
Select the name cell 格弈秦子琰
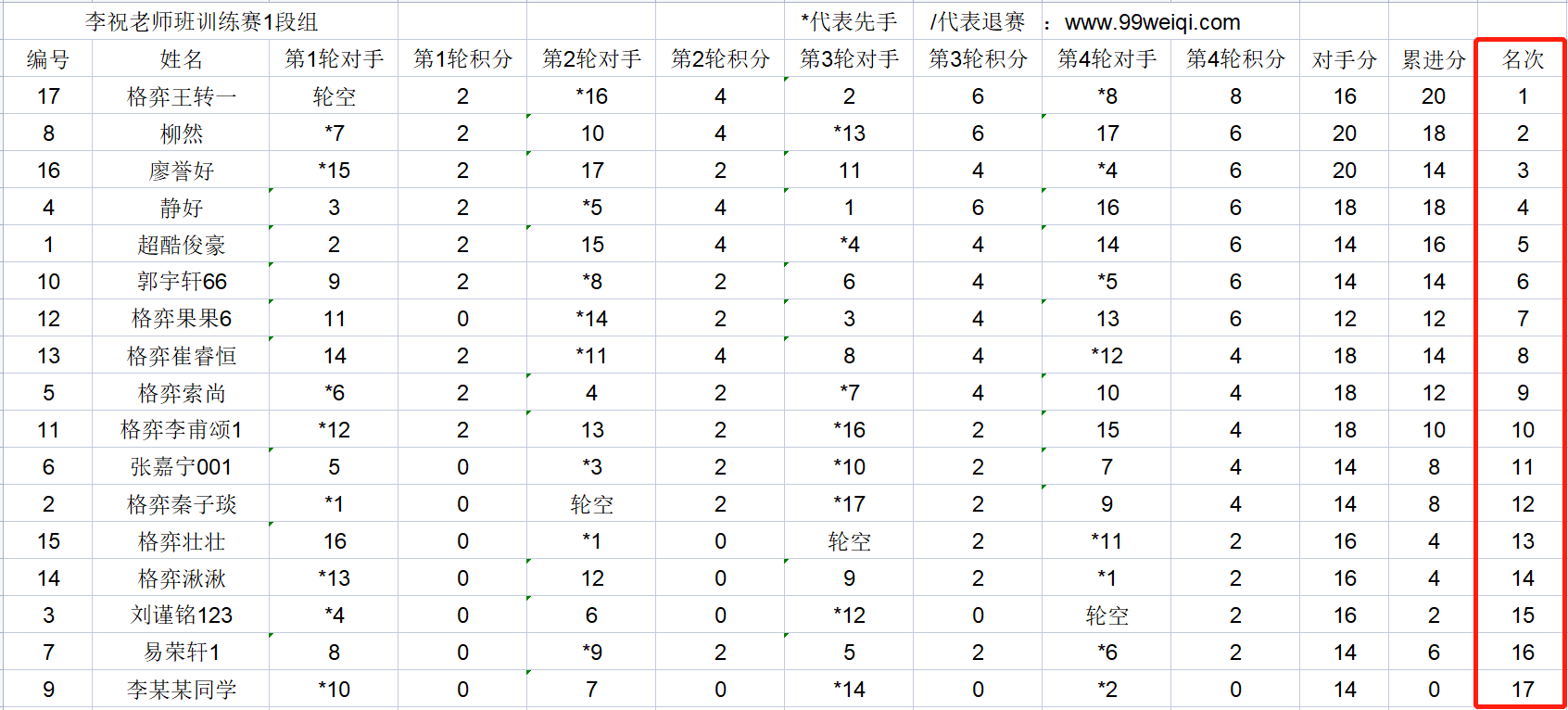tap(182, 504)
